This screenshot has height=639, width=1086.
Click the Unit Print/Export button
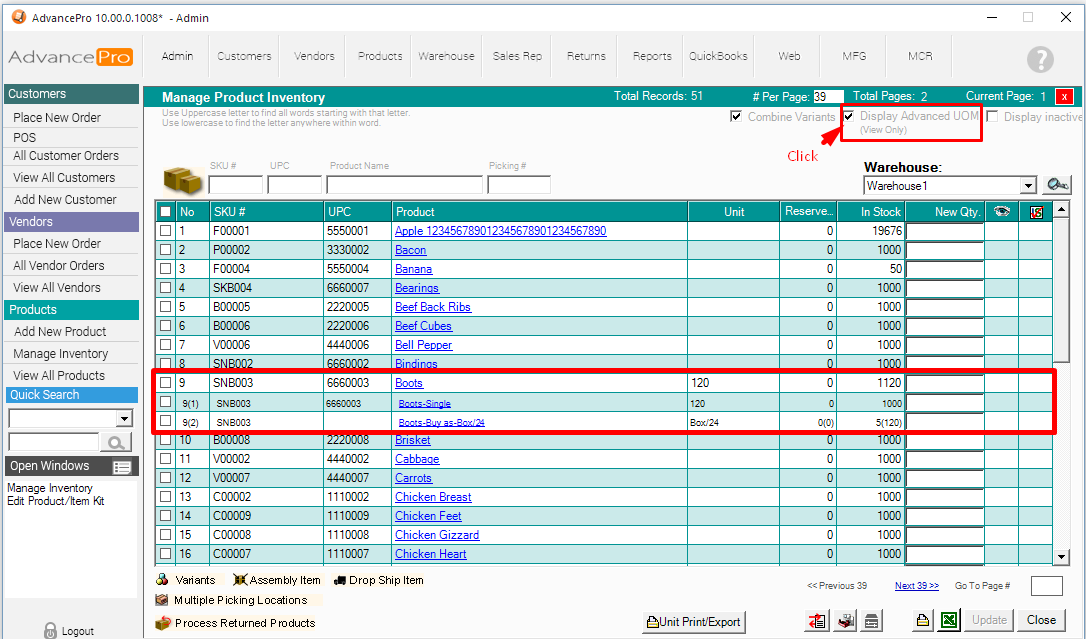point(694,622)
